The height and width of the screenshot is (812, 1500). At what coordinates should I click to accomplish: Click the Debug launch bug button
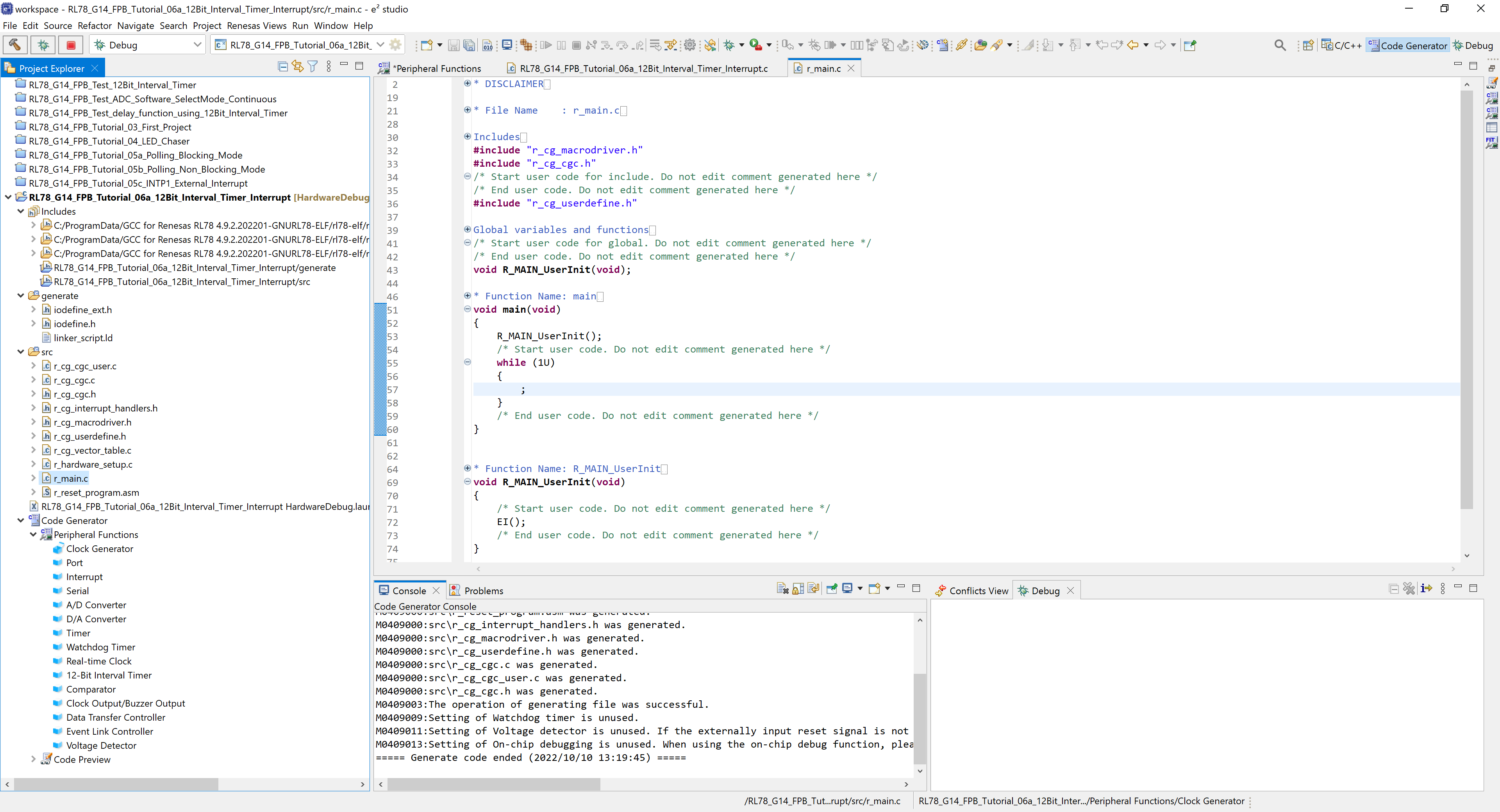(x=43, y=45)
